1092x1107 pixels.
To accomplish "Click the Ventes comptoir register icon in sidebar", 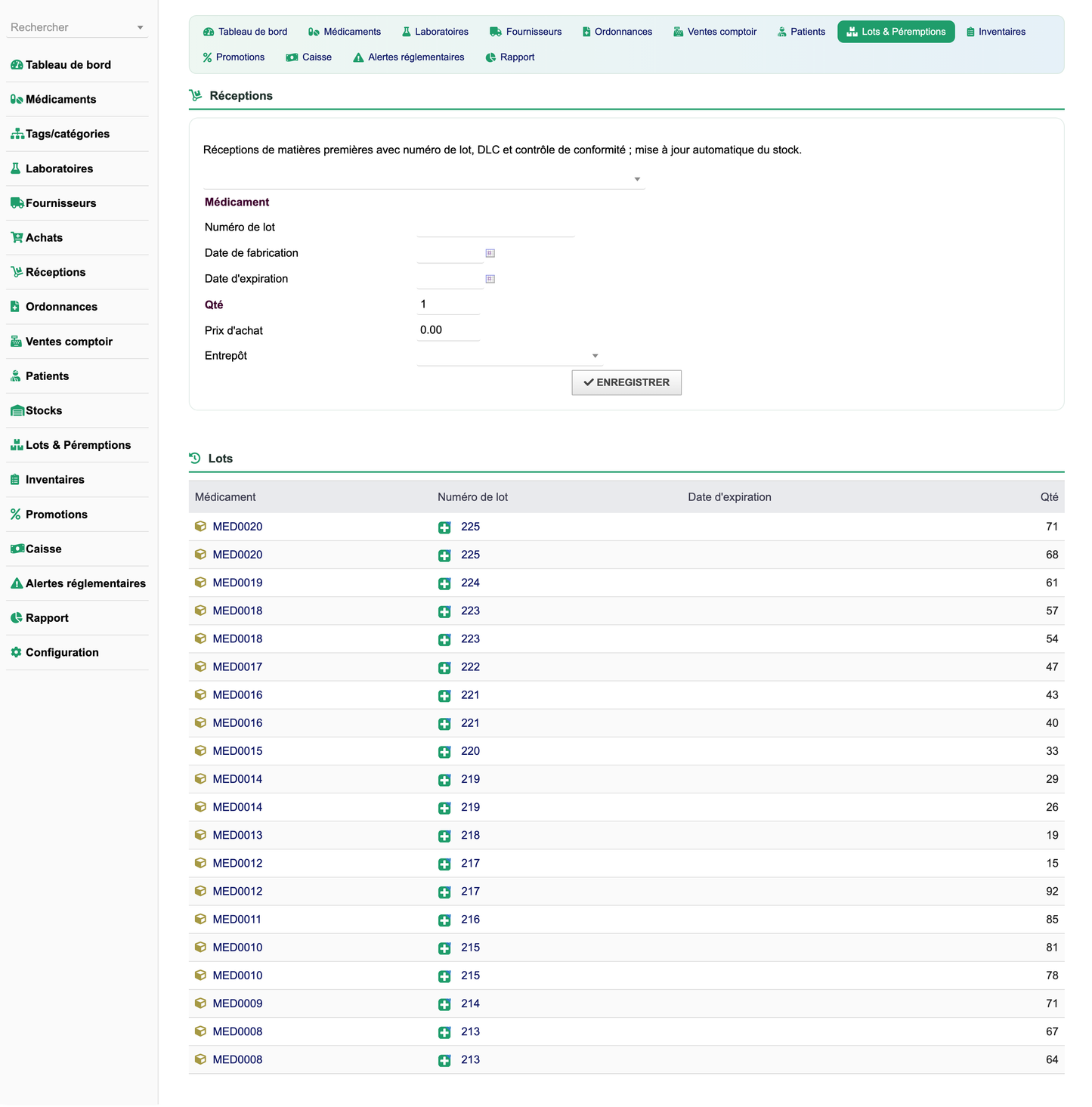I will click(x=16, y=342).
